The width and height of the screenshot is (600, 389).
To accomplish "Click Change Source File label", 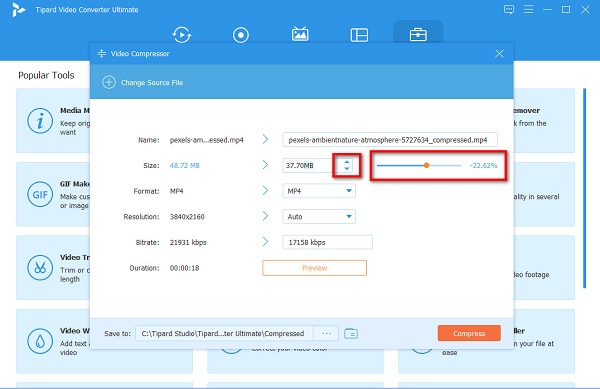I will pyautogui.click(x=152, y=83).
